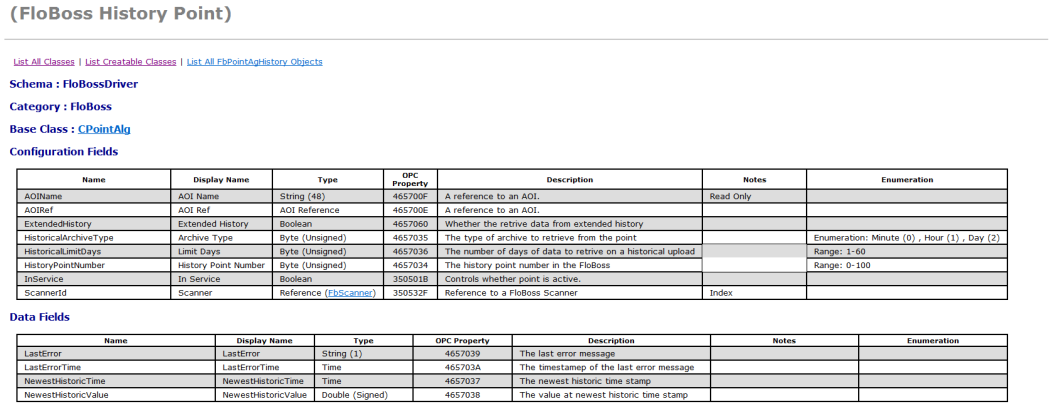The height and width of the screenshot is (414, 1052).
Task: Select the HistoricalLimitDays name cell
Action: tap(94, 252)
